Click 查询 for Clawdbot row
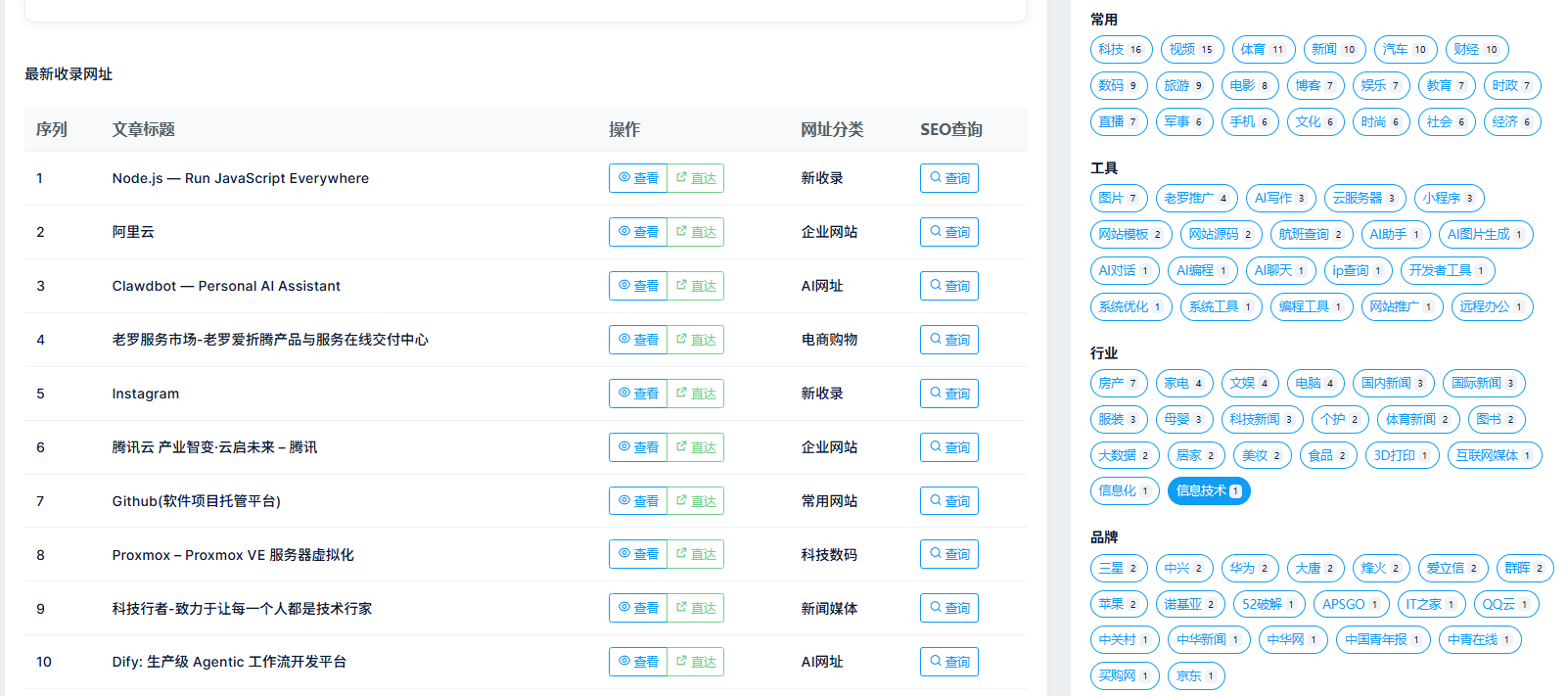Viewport: 1568px width, 696px height. pos(949,286)
